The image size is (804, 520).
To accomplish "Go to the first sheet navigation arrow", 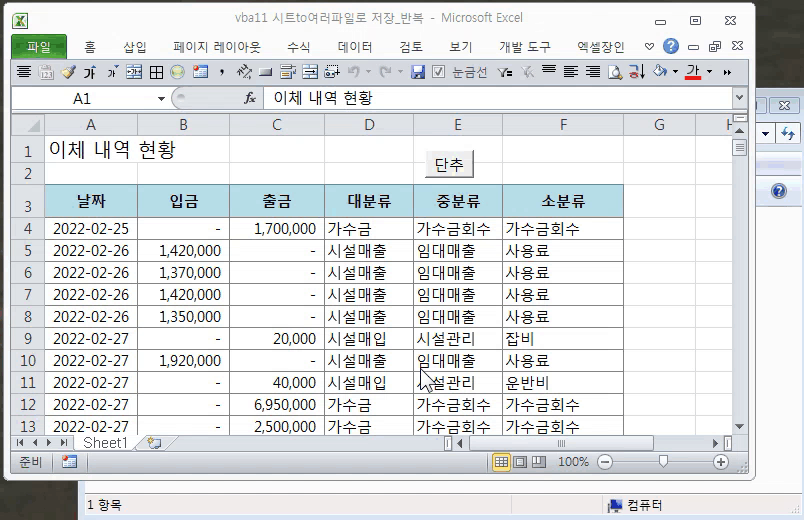I will [20, 443].
